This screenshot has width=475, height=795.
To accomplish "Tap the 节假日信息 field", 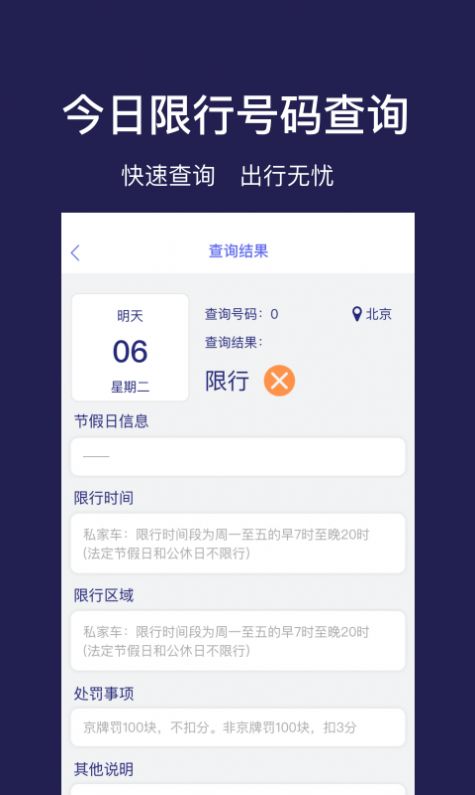I will (x=238, y=456).
